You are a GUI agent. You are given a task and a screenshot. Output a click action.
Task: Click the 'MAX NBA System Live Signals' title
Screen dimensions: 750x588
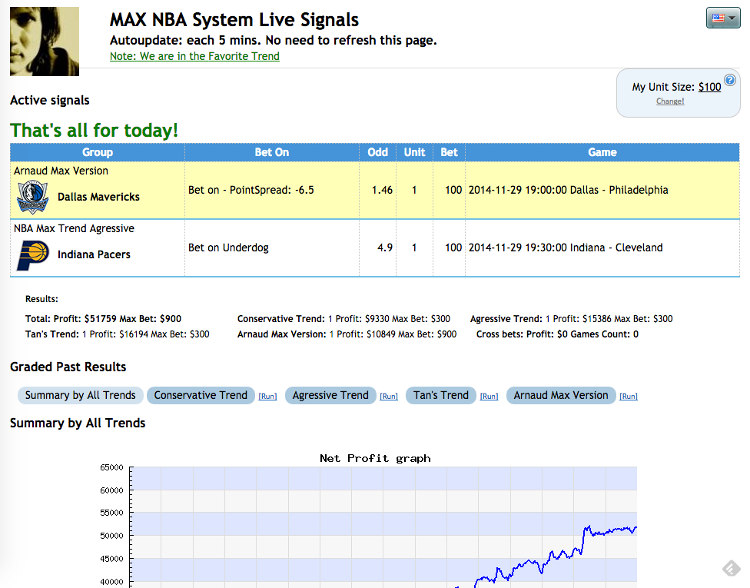coord(234,20)
